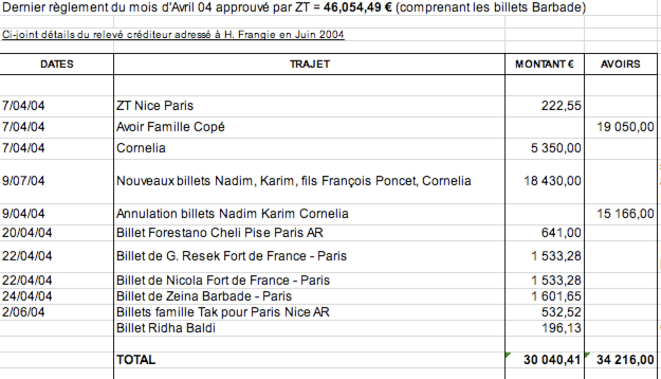
Task: Select the Cornelia row amount 5 350,00
Action: coord(544,148)
